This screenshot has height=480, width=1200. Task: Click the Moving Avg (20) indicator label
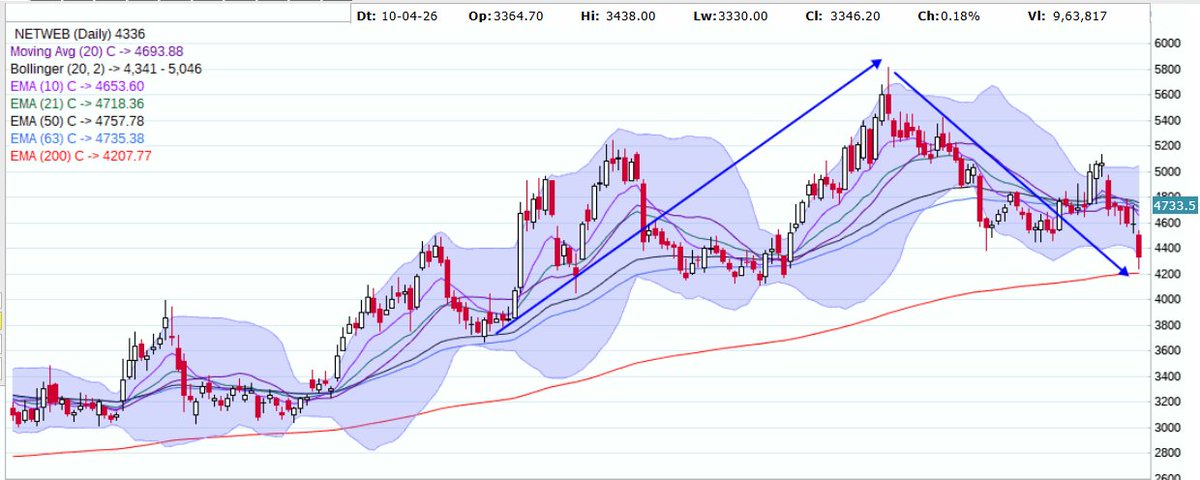(96, 51)
